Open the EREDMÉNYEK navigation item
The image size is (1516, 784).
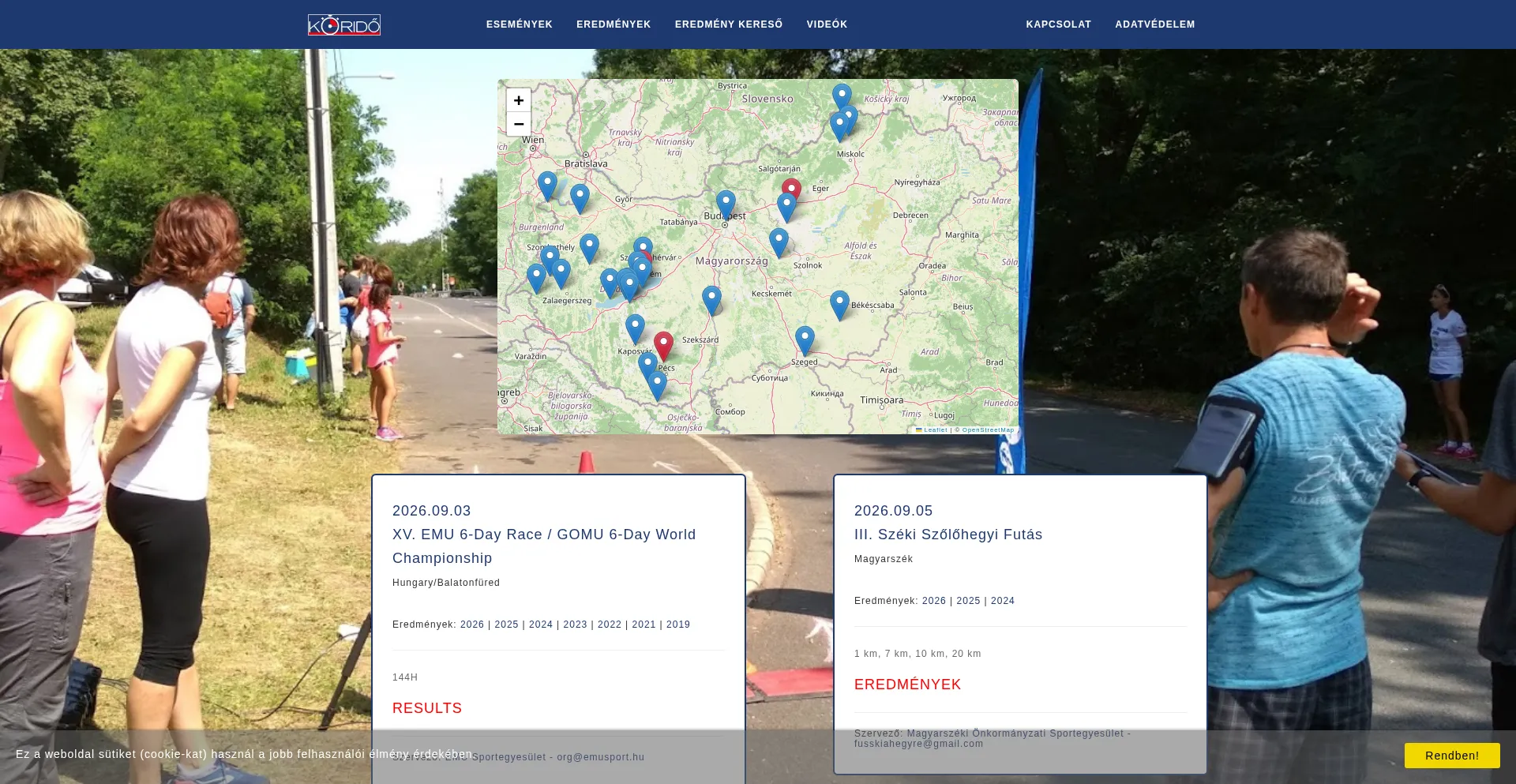(x=614, y=24)
